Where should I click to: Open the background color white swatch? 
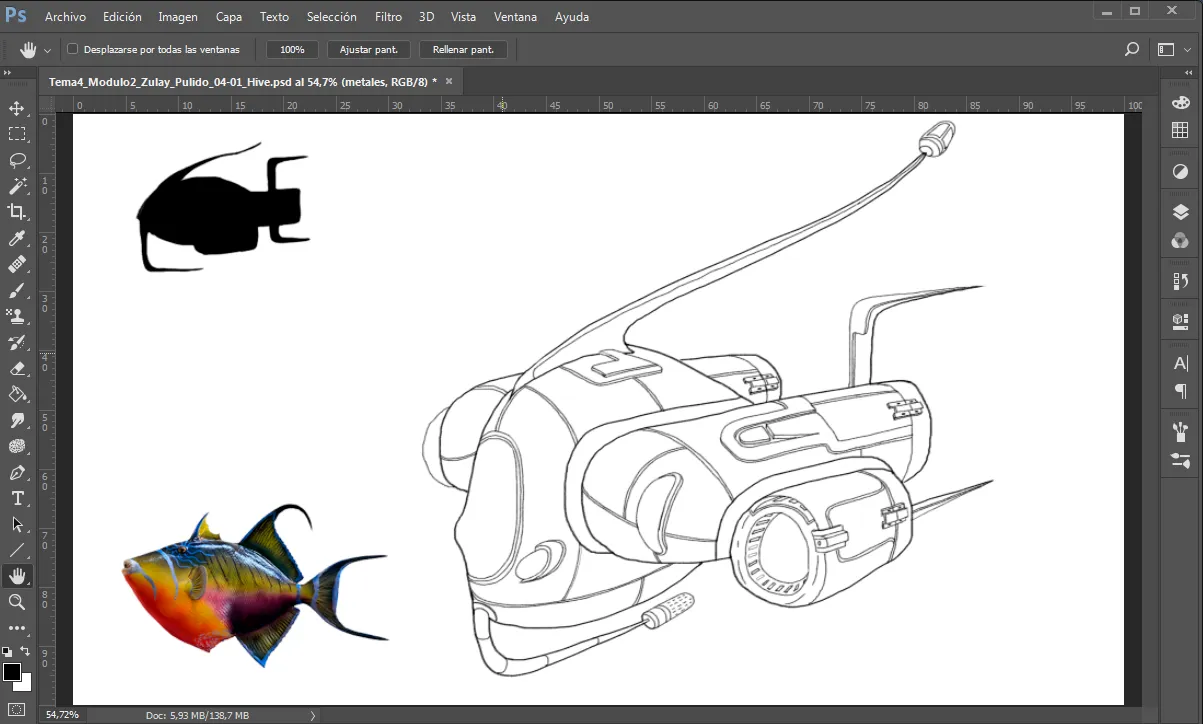coord(26,685)
